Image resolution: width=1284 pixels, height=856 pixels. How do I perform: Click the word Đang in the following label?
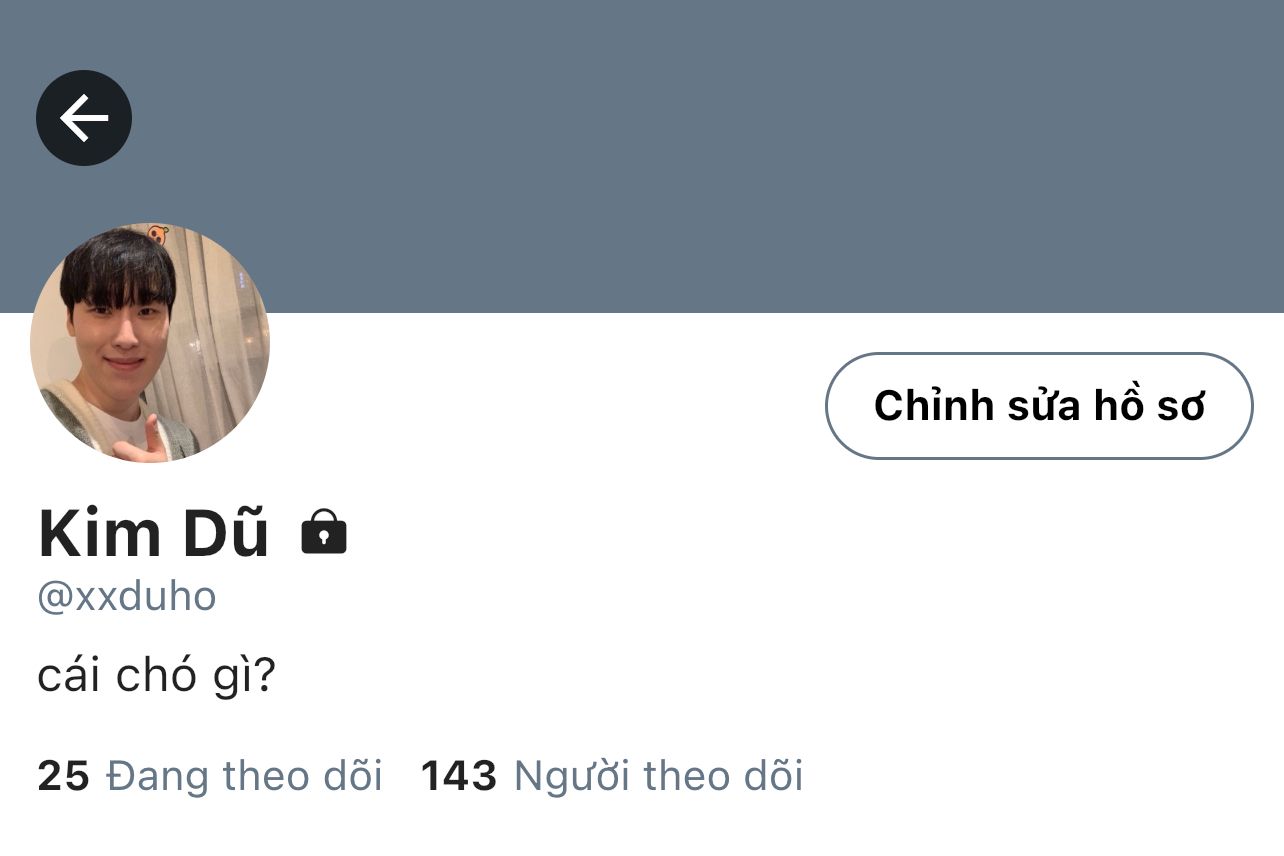pos(157,777)
